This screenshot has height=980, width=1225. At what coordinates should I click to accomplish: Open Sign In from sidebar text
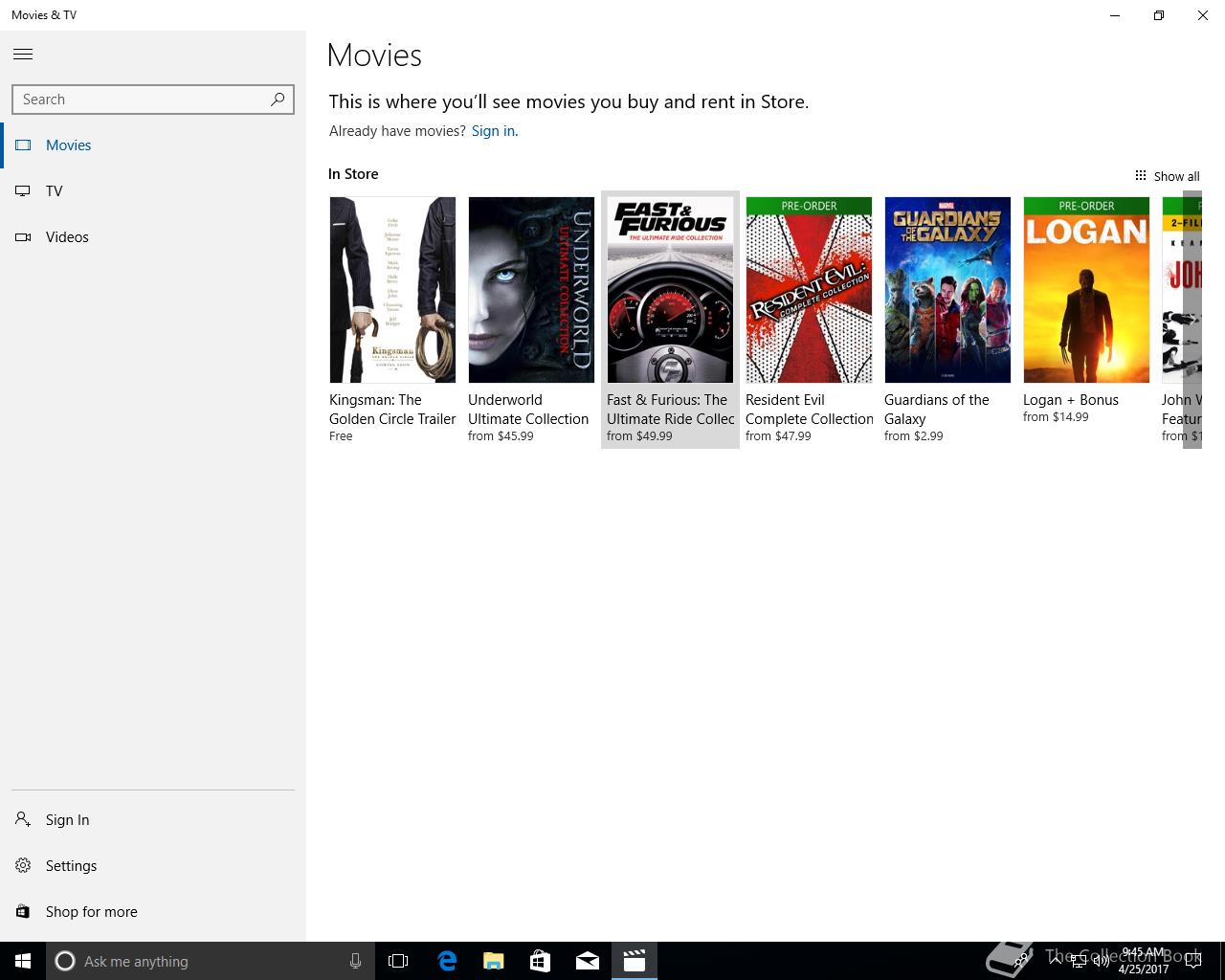67,820
